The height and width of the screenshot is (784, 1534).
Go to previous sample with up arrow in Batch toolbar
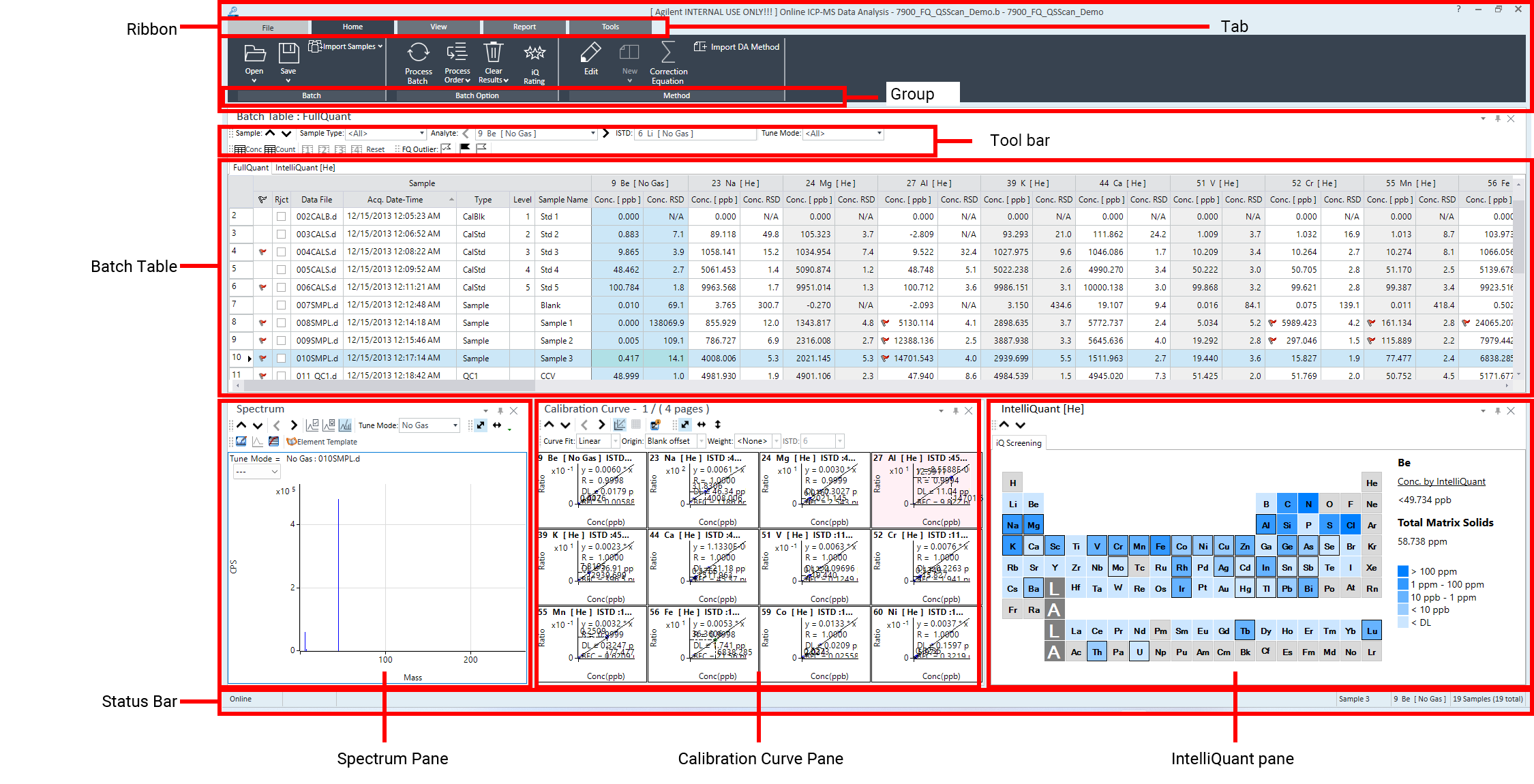click(x=271, y=133)
